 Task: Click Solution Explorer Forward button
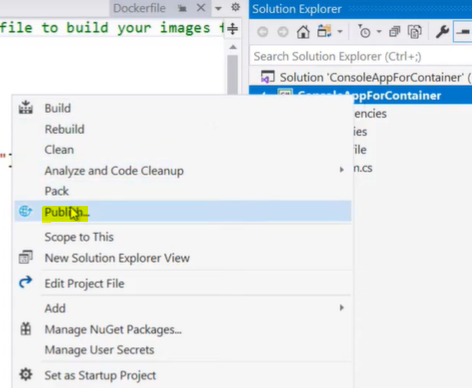[x=283, y=32]
